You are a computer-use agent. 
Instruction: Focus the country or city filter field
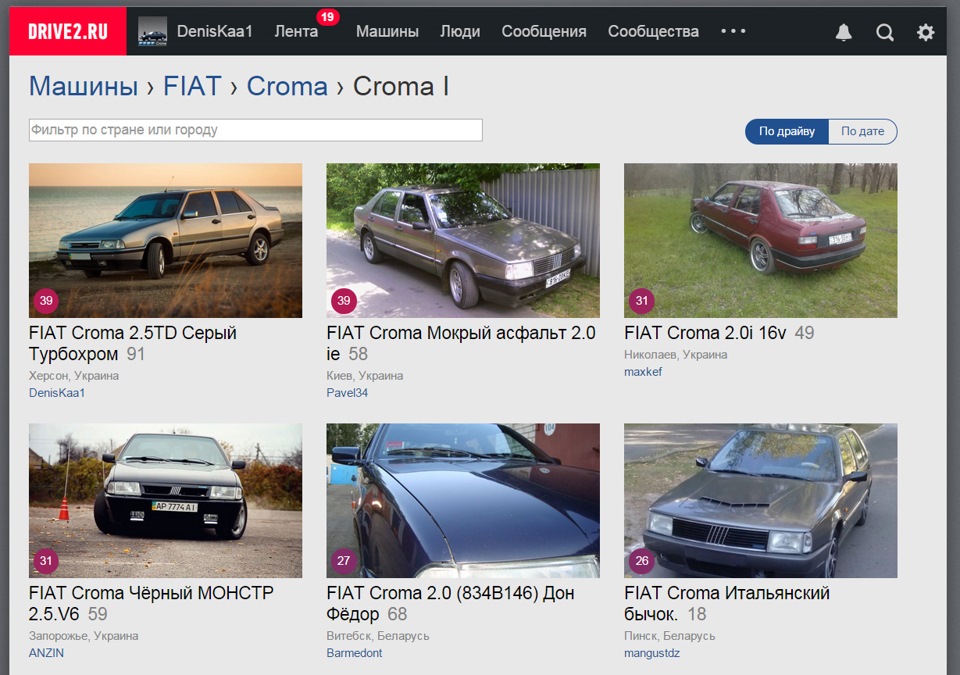click(256, 130)
